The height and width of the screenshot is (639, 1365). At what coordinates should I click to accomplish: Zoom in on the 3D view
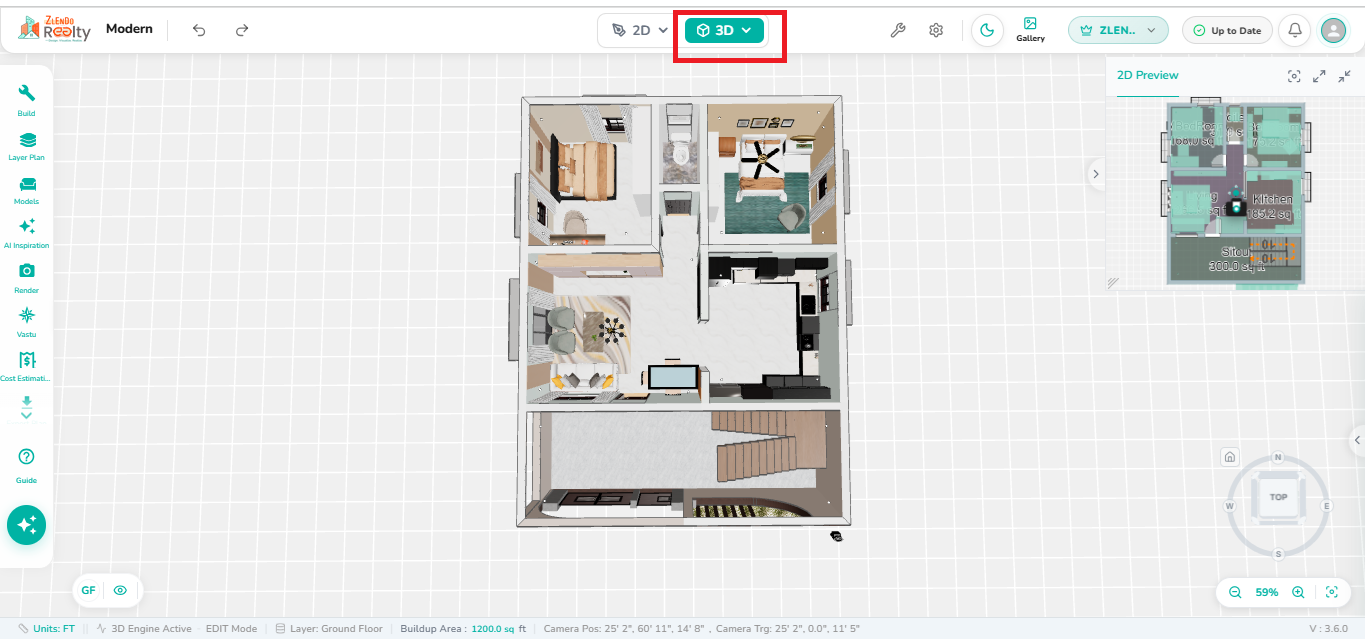pyautogui.click(x=1298, y=592)
